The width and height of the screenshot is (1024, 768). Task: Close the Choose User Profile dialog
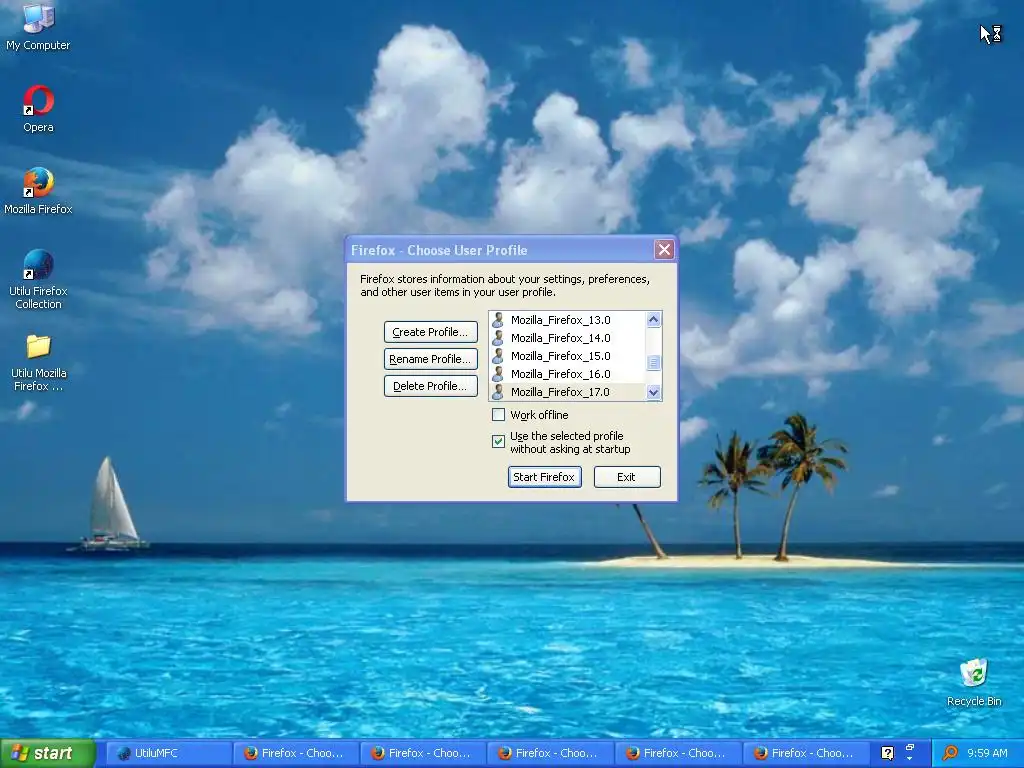click(664, 249)
